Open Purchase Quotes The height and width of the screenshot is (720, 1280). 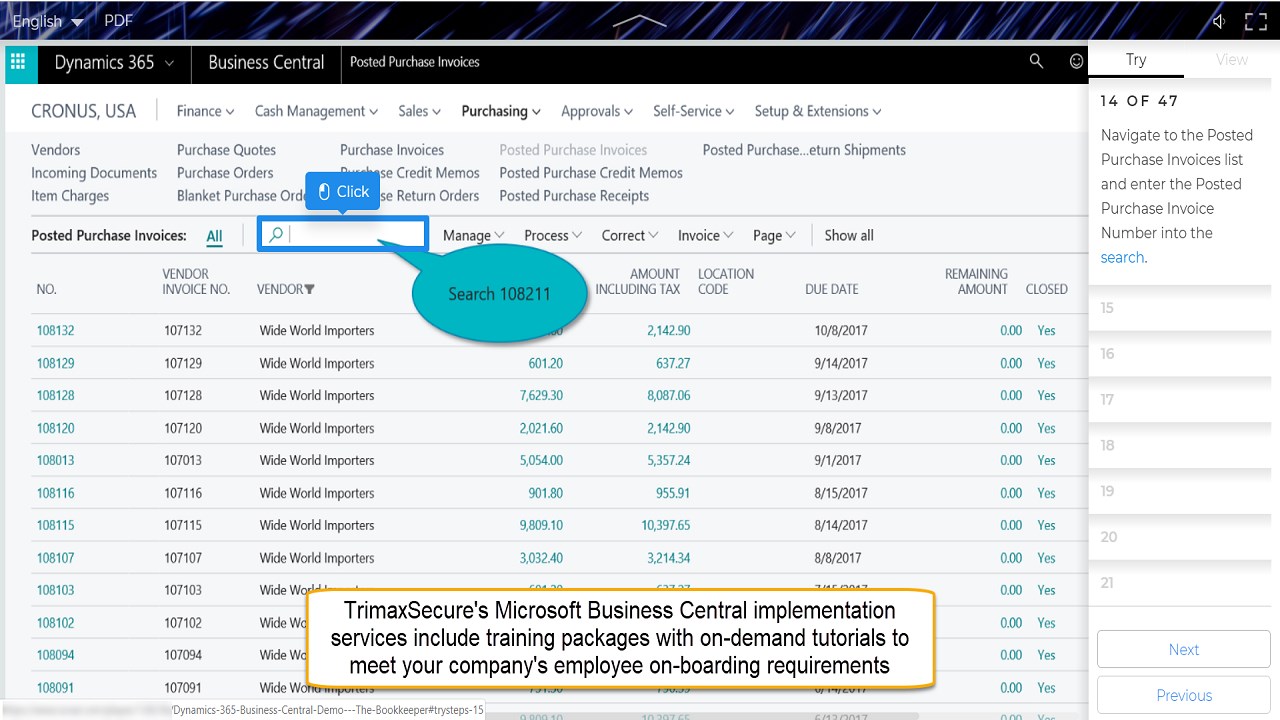click(x=226, y=150)
